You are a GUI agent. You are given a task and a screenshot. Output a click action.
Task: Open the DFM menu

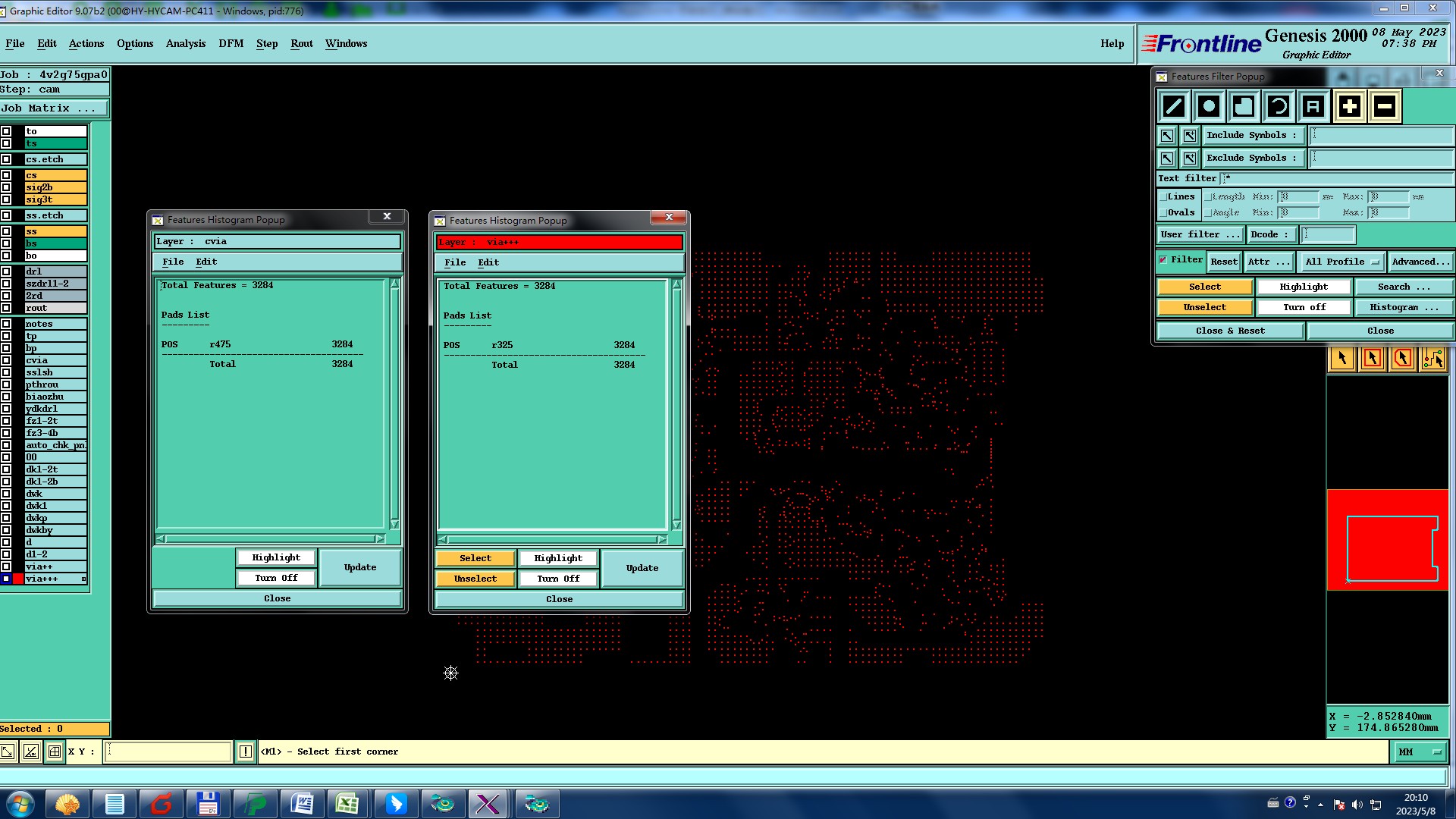(x=231, y=44)
